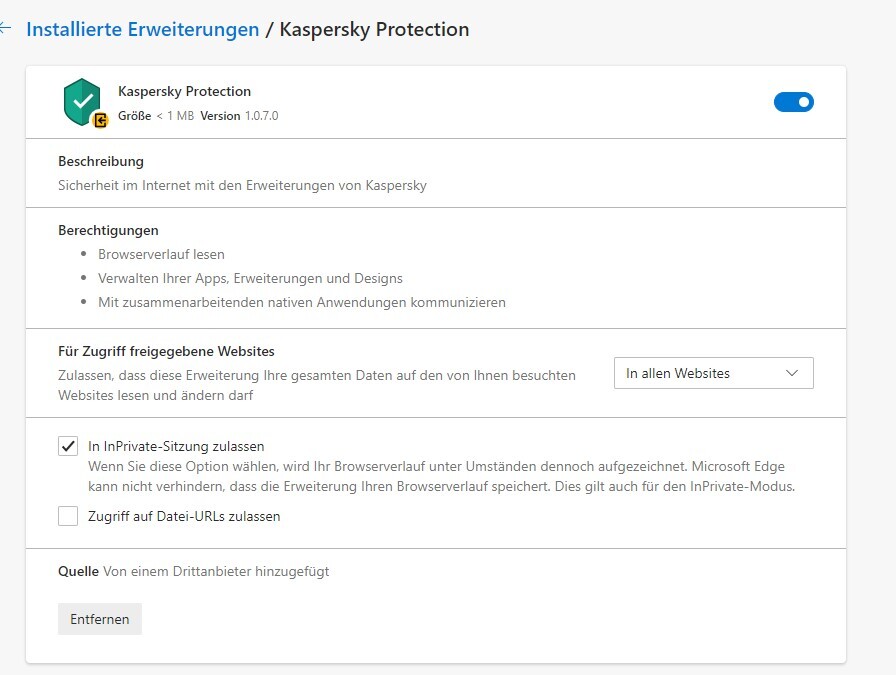Click Kaspersky Protection breadcrumb title
896x675 pixels.
374,29
